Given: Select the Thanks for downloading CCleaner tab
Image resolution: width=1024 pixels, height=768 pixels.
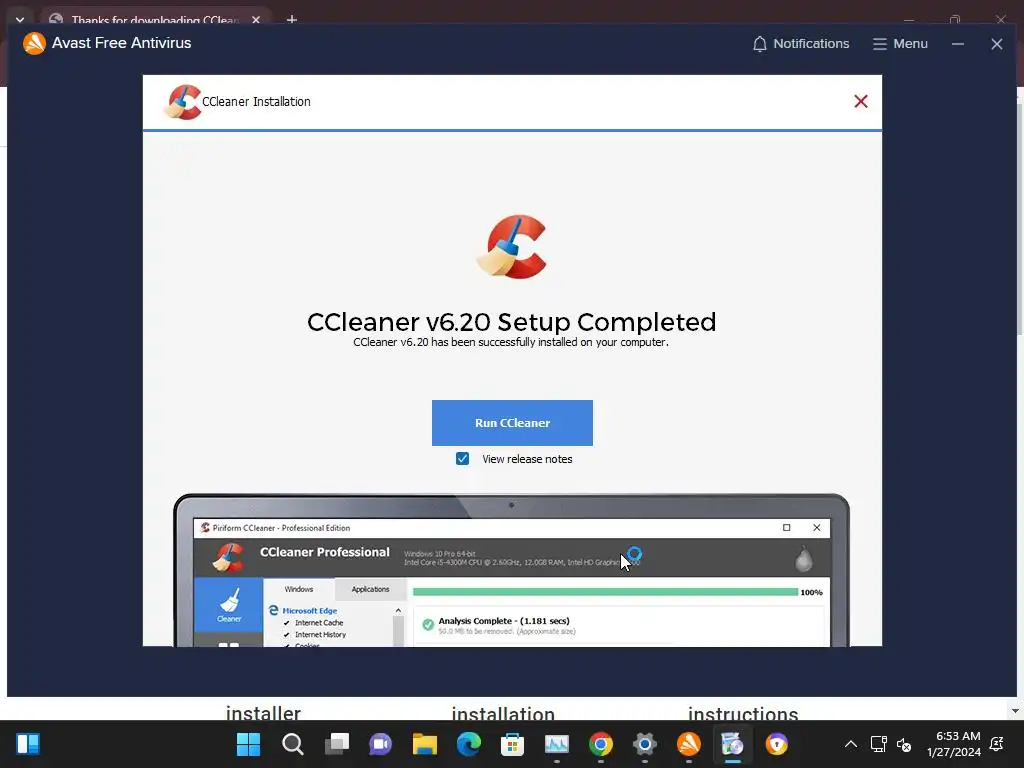Looking at the screenshot, I should coord(155,20).
